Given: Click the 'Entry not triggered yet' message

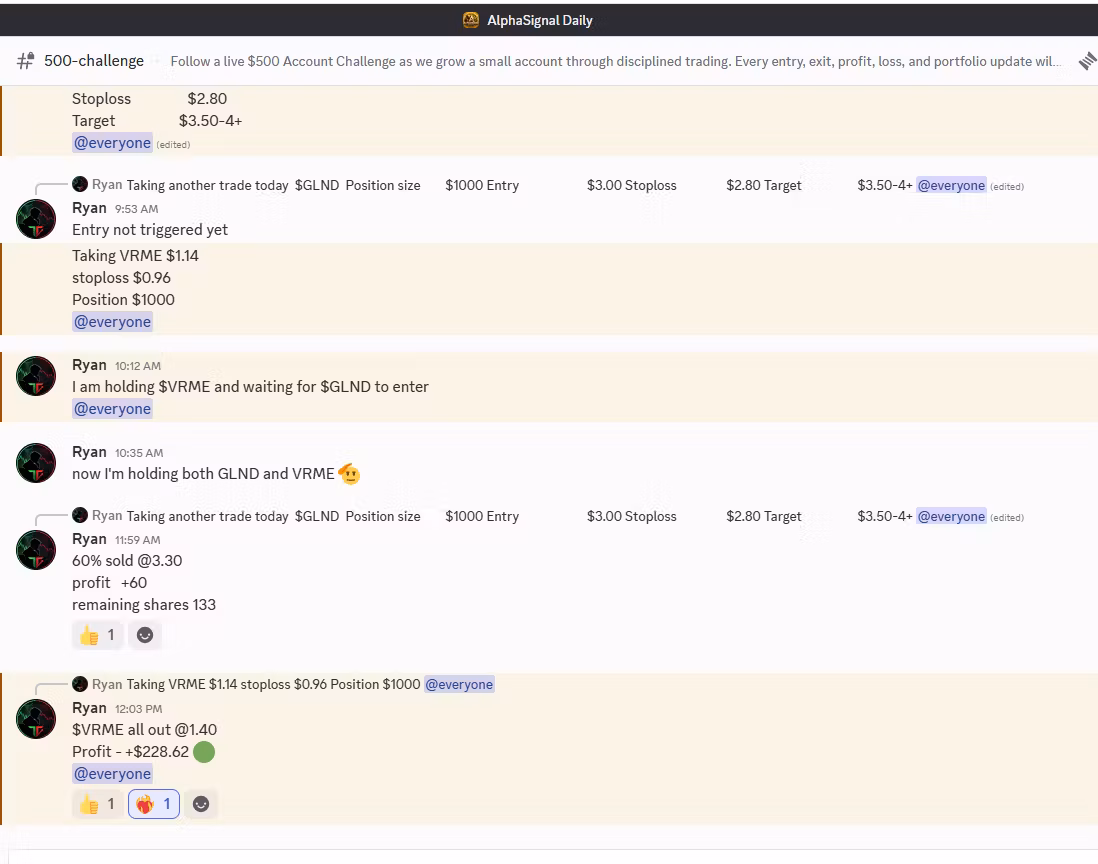Looking at the screenshot, I should (x=150, y=230).
